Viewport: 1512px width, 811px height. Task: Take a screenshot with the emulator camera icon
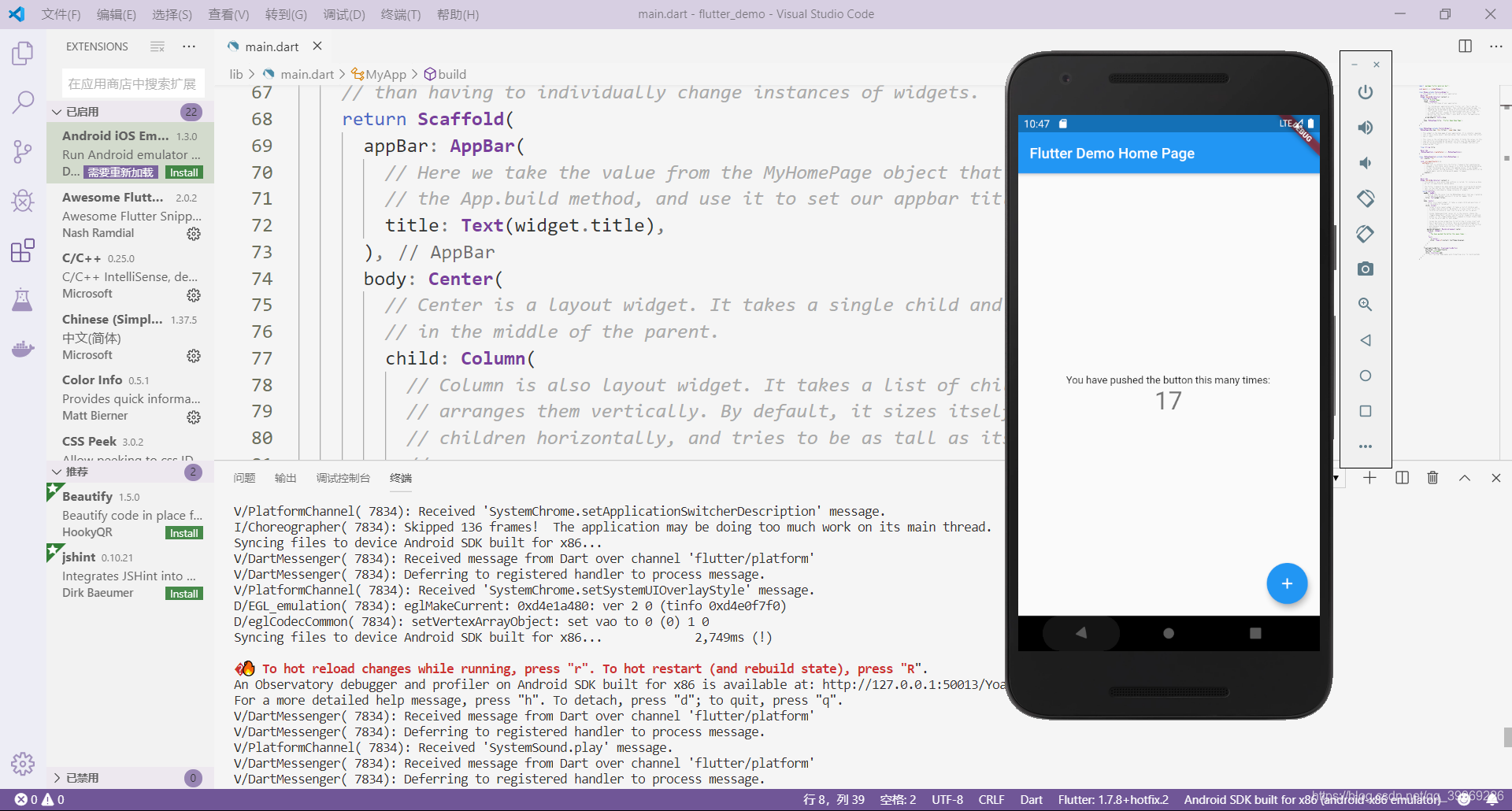point(1366,268)
